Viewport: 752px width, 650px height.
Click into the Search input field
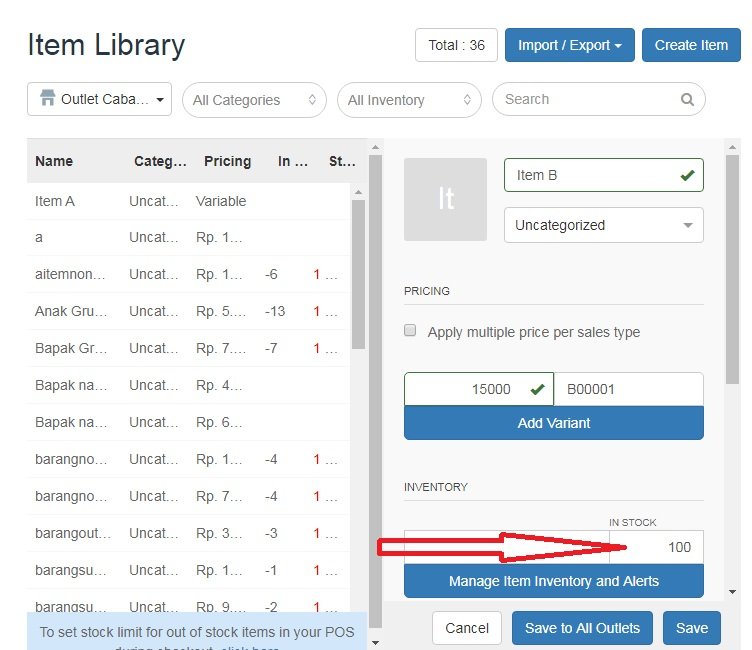click(585, 100)
